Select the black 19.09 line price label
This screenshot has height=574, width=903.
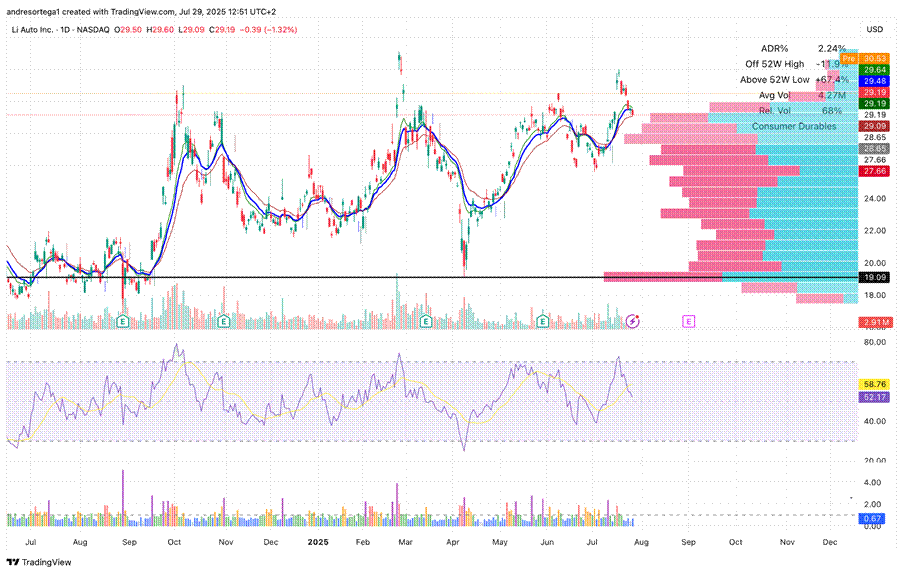click(874, 278)
